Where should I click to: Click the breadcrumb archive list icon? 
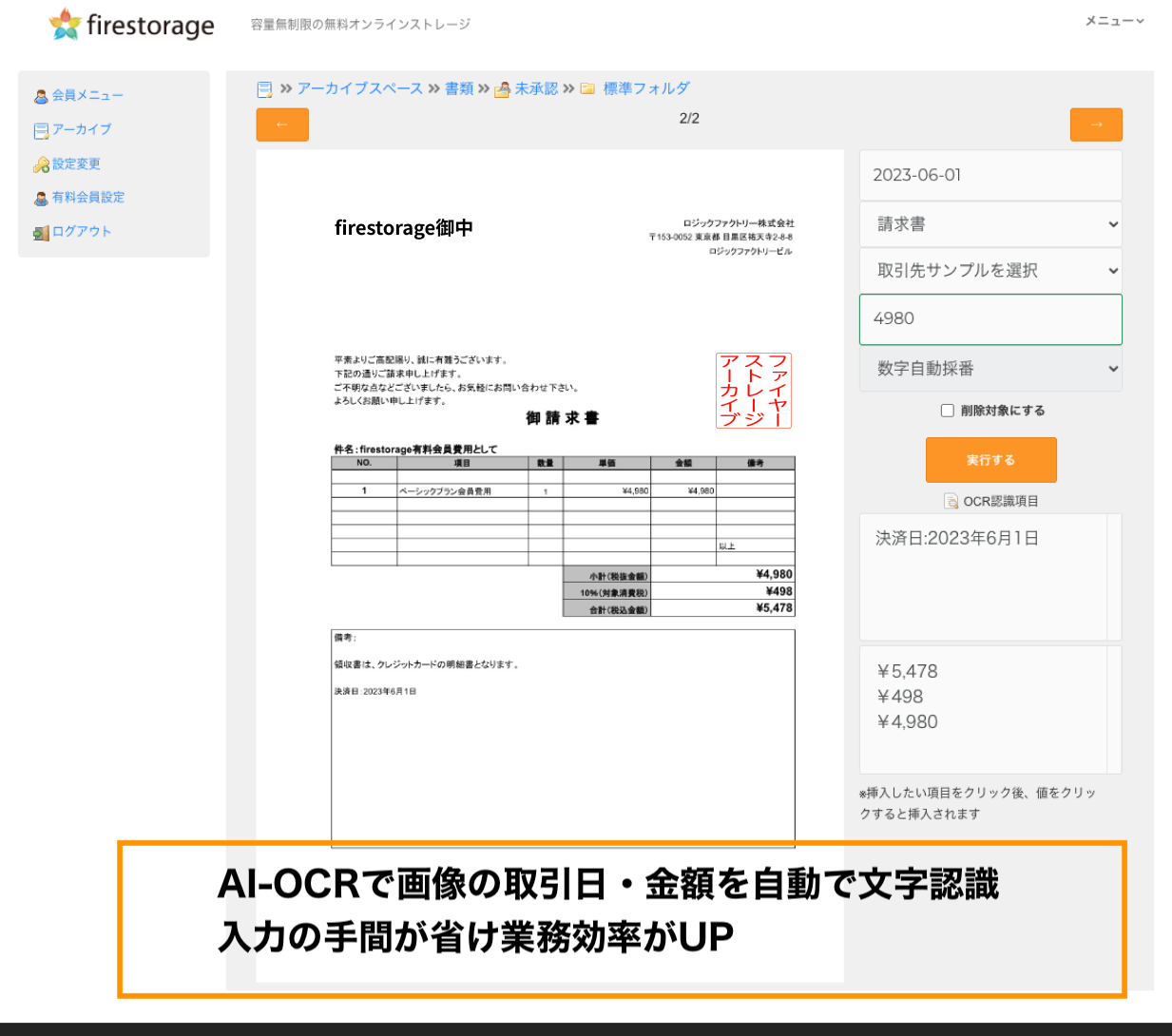point(264,89)
